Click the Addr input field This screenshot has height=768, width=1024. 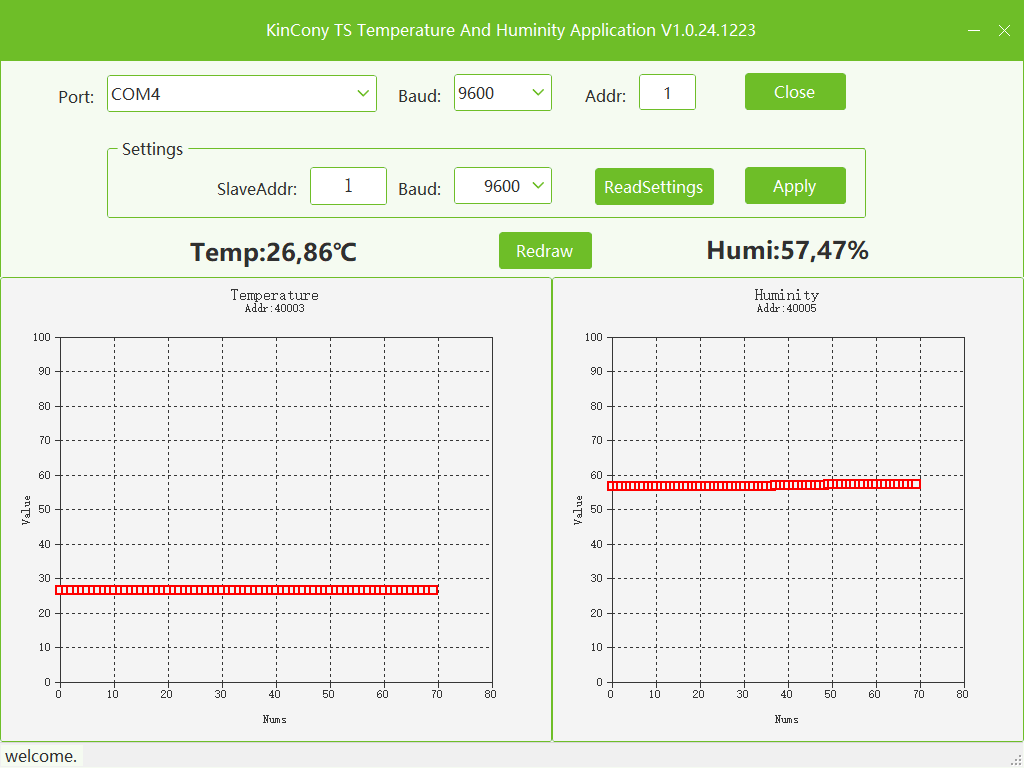667,93
